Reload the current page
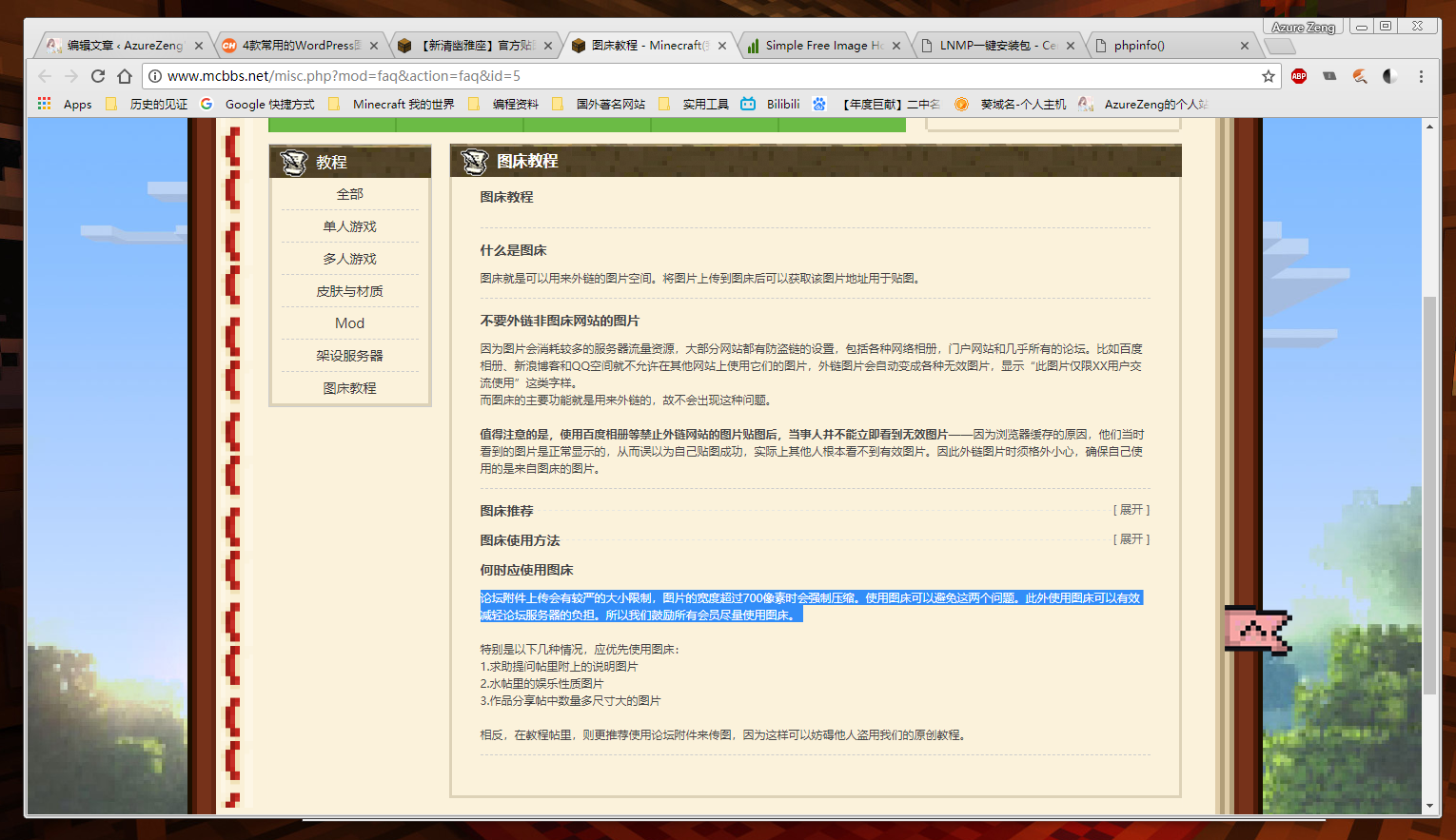The image size is (1456, 840). tap(98, 76)
